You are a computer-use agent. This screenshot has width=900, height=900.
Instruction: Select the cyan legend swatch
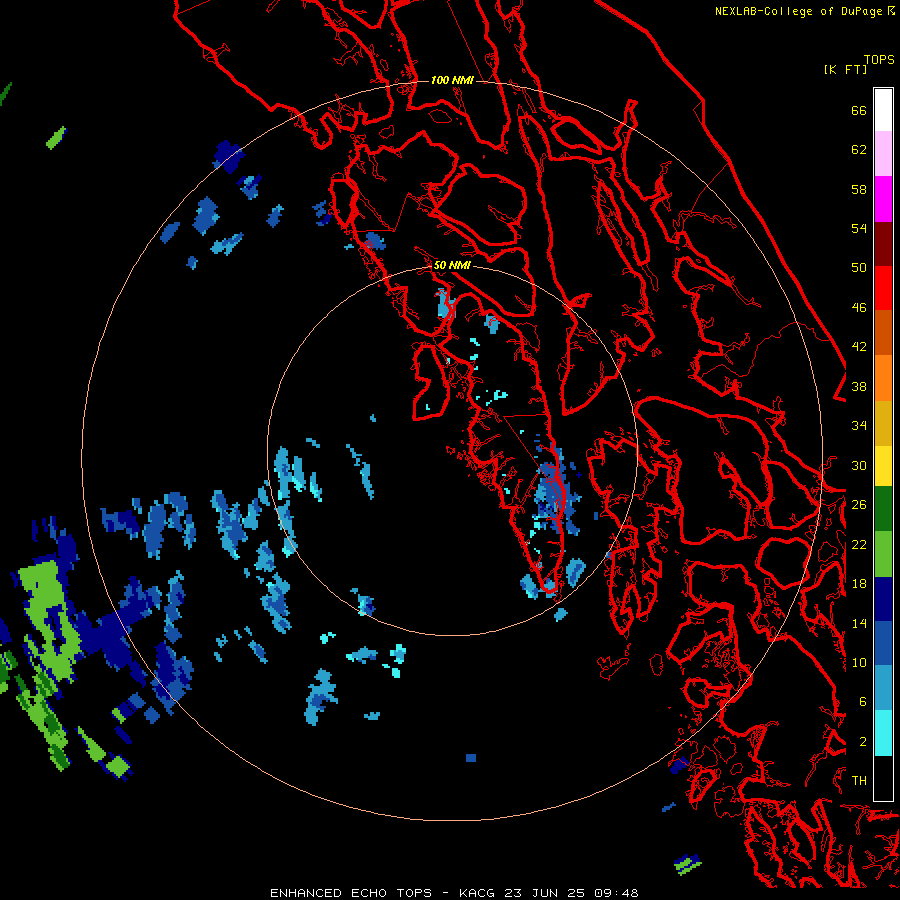point(883,733)
